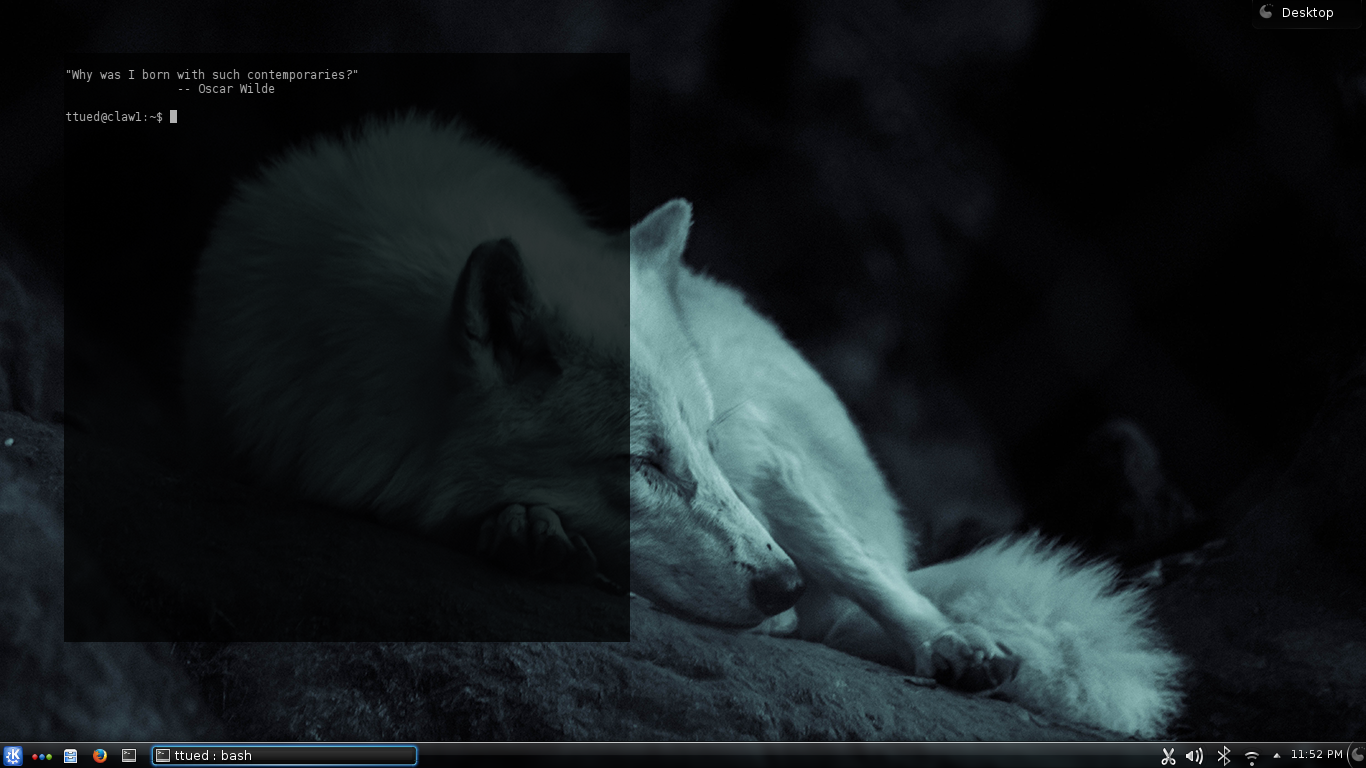Open the activities icon with three colored dots
Viewport: 1366px width, 768px height.
pyautogui.click(x=42, y=757)
